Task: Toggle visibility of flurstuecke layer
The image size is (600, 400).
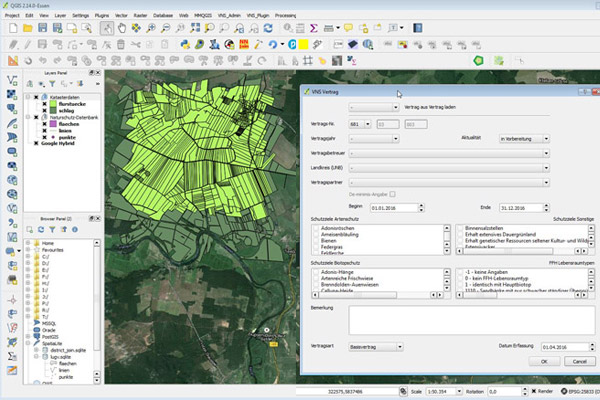Action: tap(44, 104)
